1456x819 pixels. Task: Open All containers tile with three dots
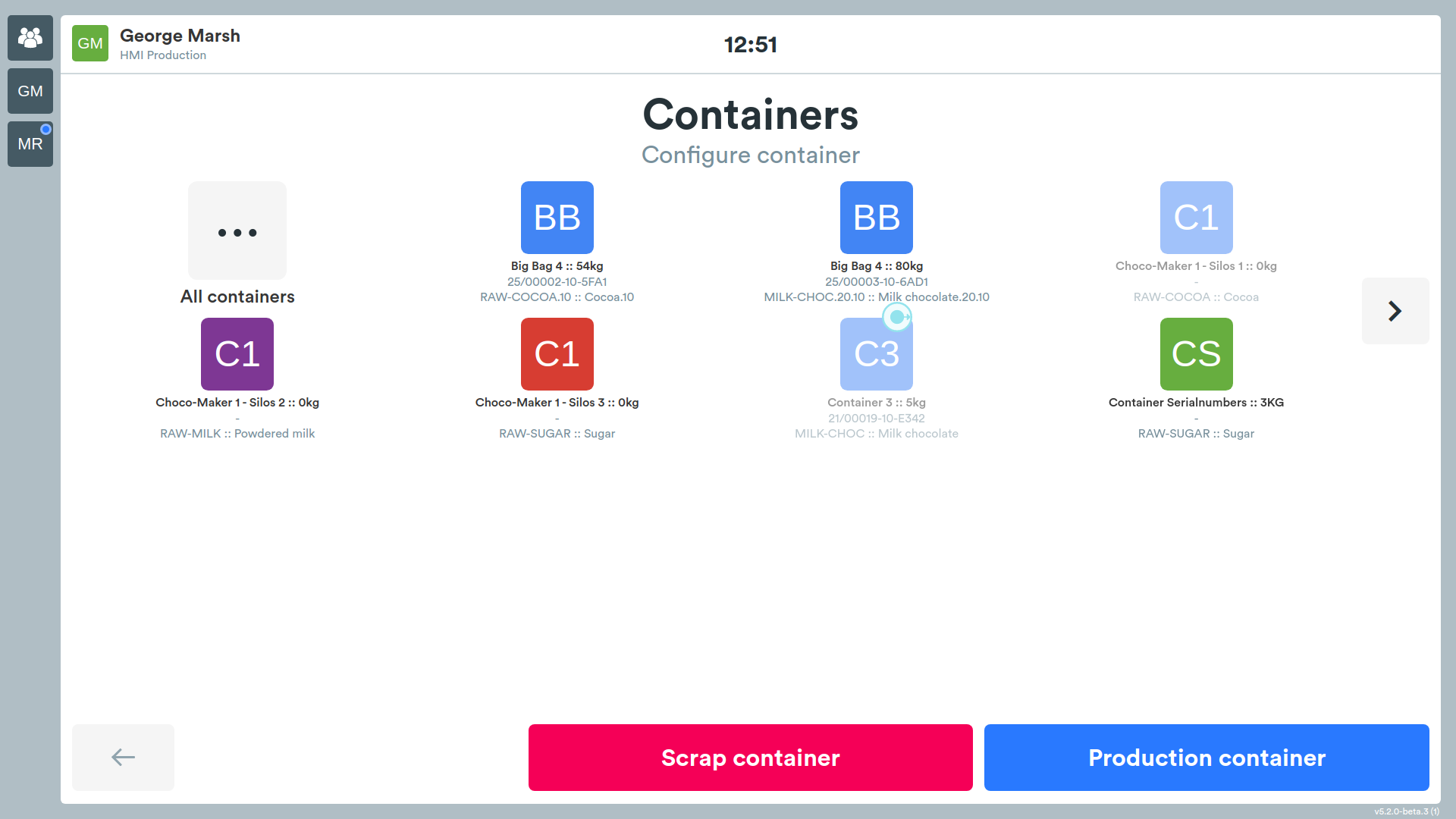tap(237, 231)
